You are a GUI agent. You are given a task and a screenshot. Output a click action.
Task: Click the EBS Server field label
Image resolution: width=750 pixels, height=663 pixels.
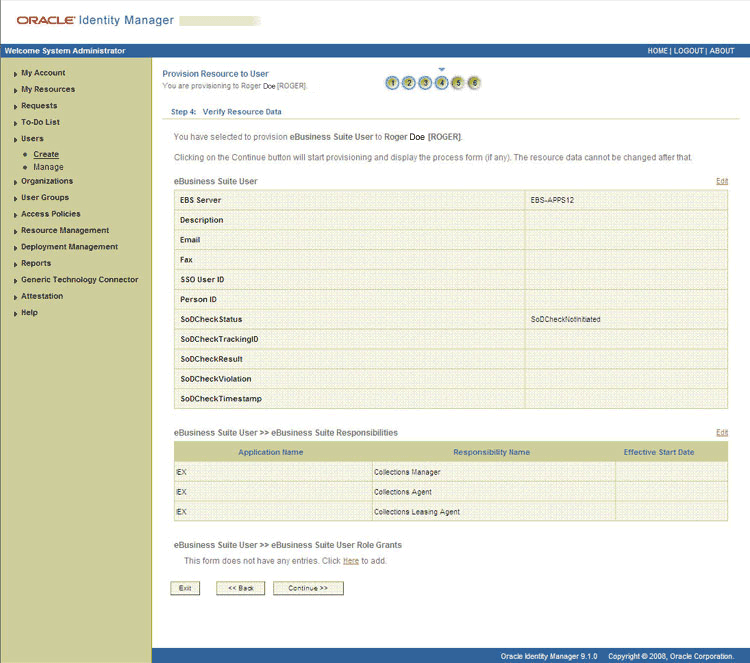tap(200, 200)
